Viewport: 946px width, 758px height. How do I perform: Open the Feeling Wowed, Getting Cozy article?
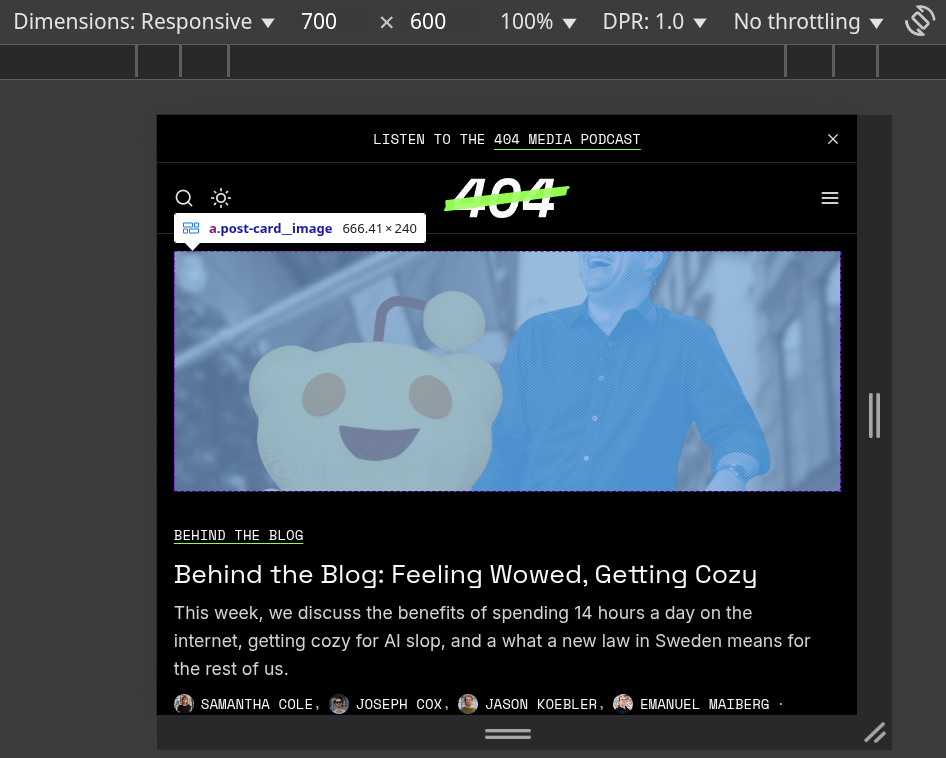coord(465,574)
